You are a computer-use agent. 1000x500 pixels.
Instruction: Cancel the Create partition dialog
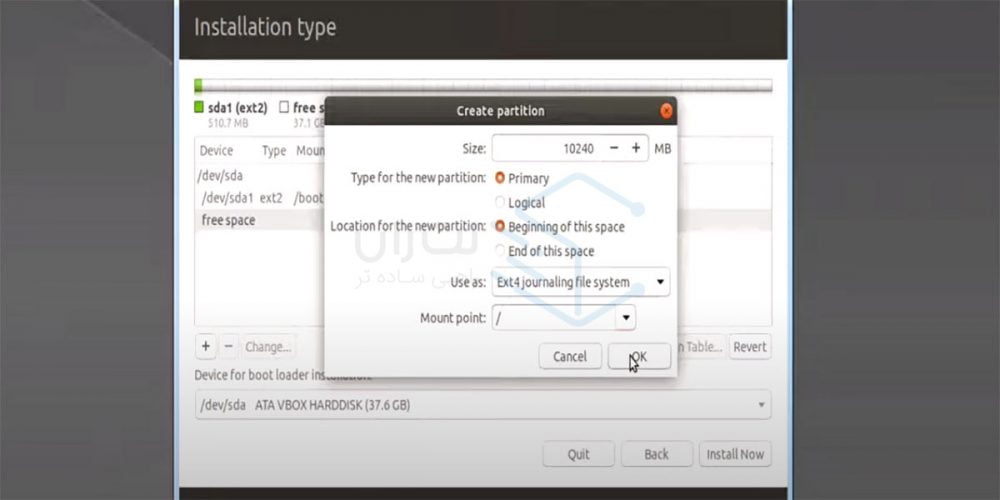coord(570,356)
